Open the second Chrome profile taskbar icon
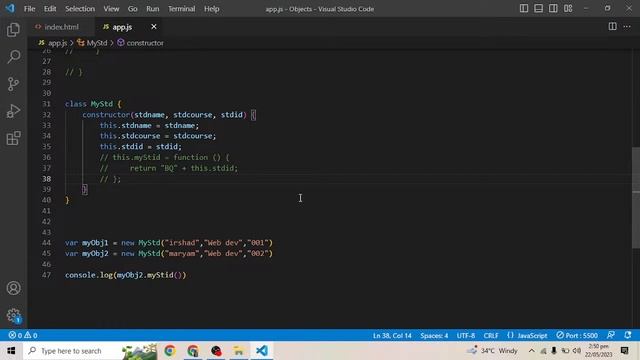 click(x=193, y=351)
